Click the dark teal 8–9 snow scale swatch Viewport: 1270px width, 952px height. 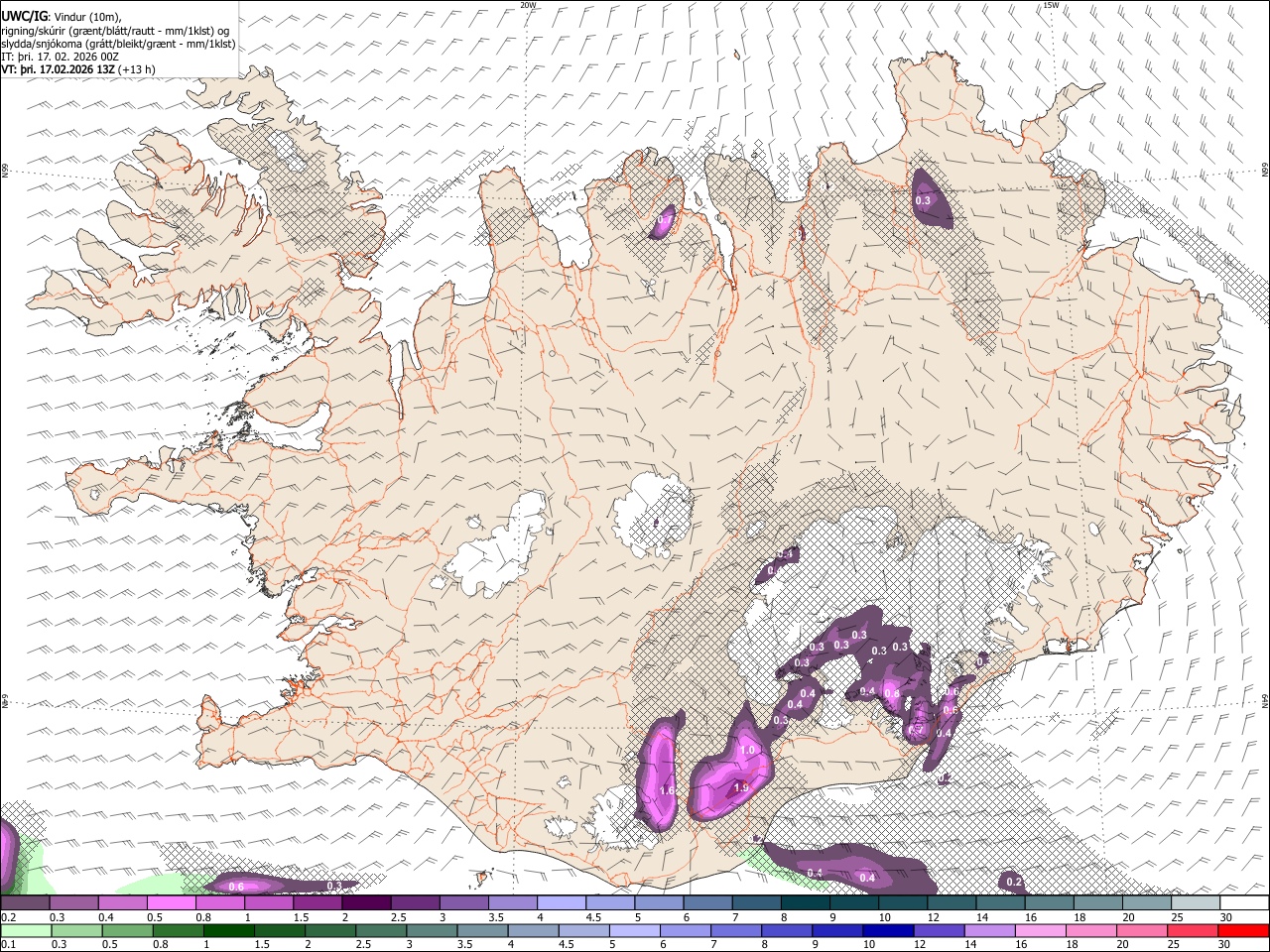point(806,903)
